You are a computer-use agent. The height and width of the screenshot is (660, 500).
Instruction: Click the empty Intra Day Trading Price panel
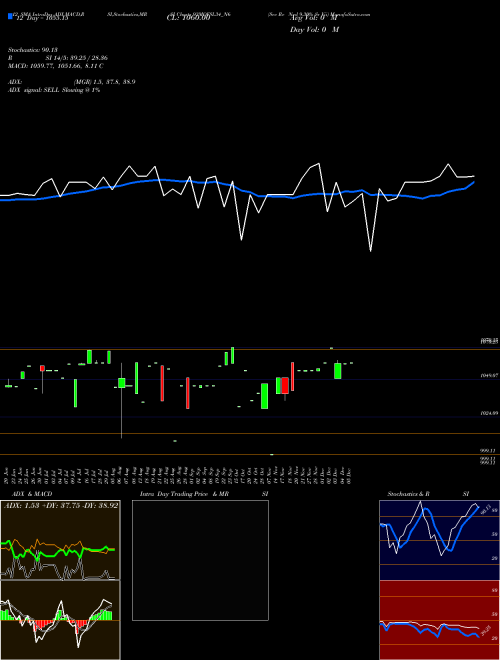(200, 560)
